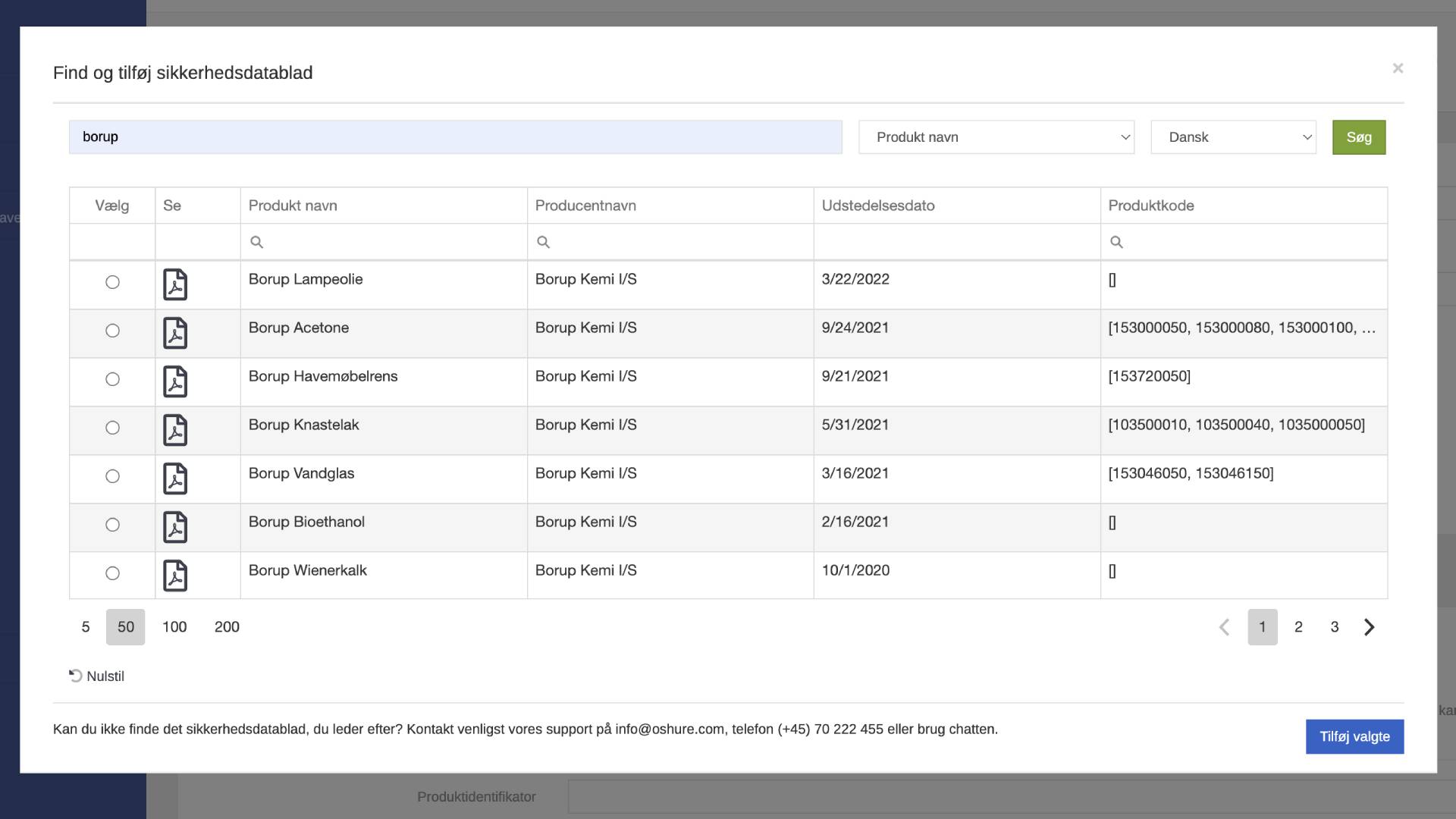Viewport: 1456px width, 819px height.
Task: Open the PDF for Borup Acetone
Action: point(175,333)
